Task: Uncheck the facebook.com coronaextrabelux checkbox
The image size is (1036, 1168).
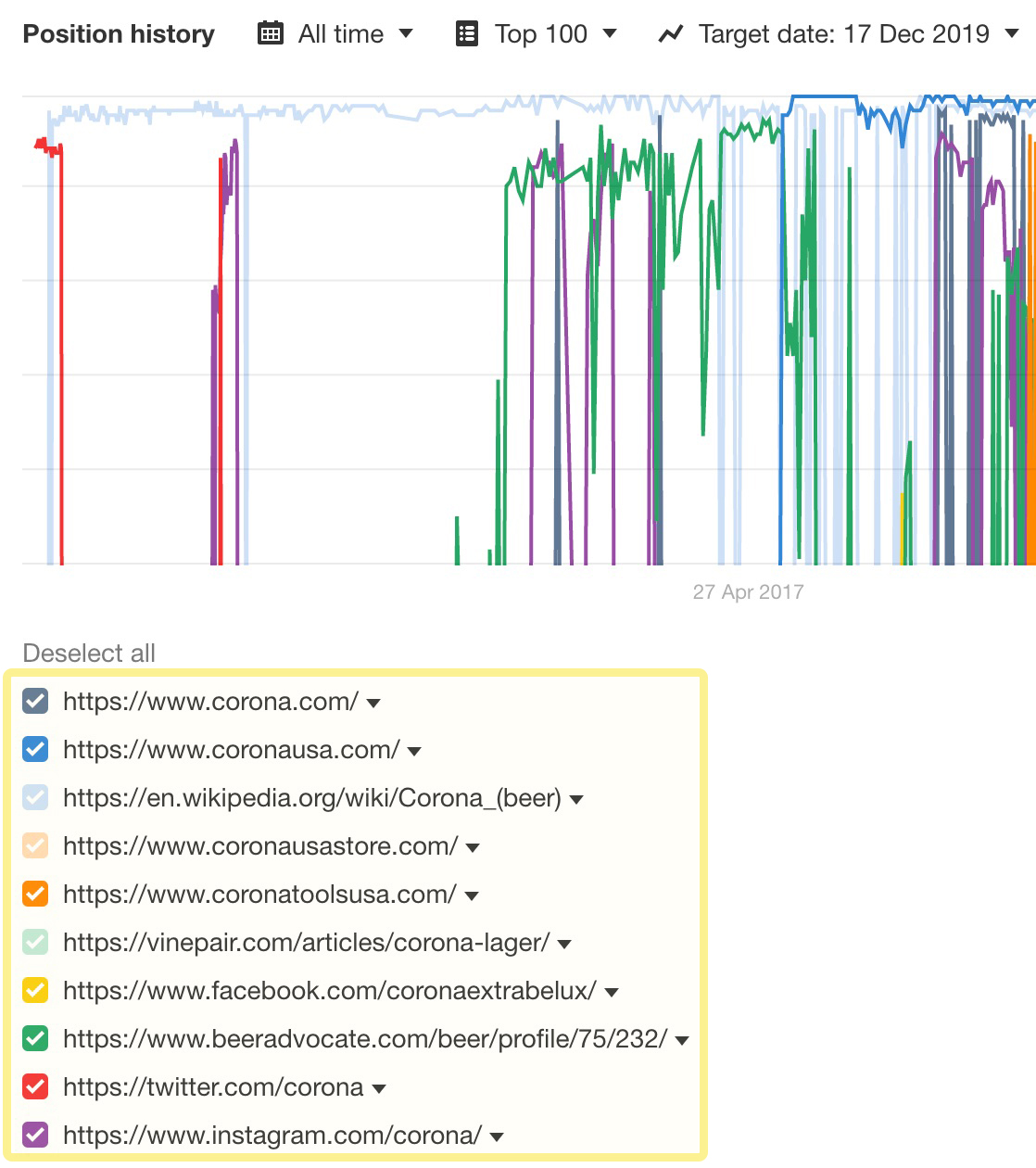Action: 35,990
